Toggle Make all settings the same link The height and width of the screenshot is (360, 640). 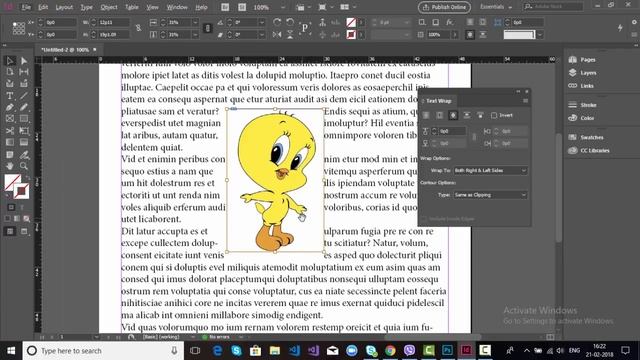tap(474, 137)
